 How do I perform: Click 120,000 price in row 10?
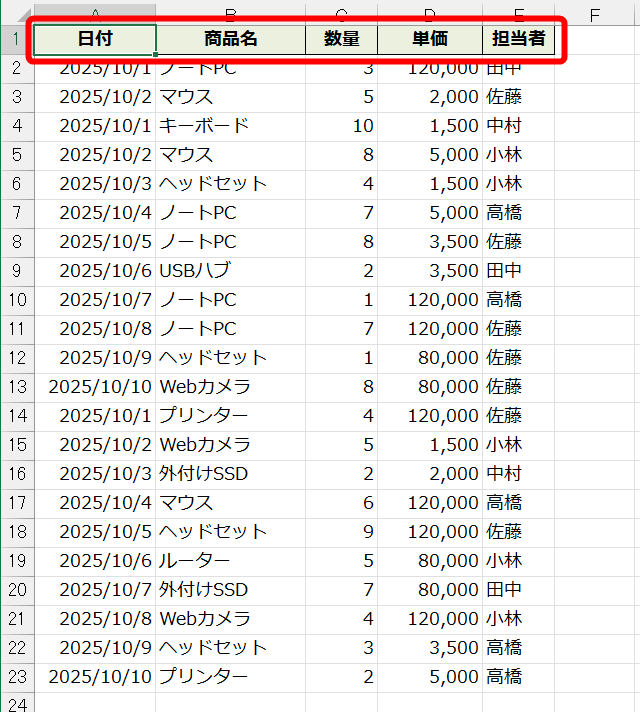(x=430, y=300)
